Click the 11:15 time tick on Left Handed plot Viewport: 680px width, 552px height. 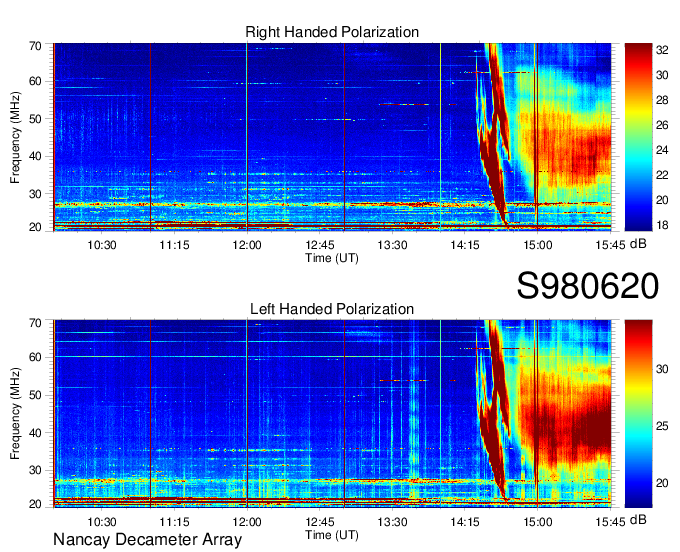[x=174, y=522]
